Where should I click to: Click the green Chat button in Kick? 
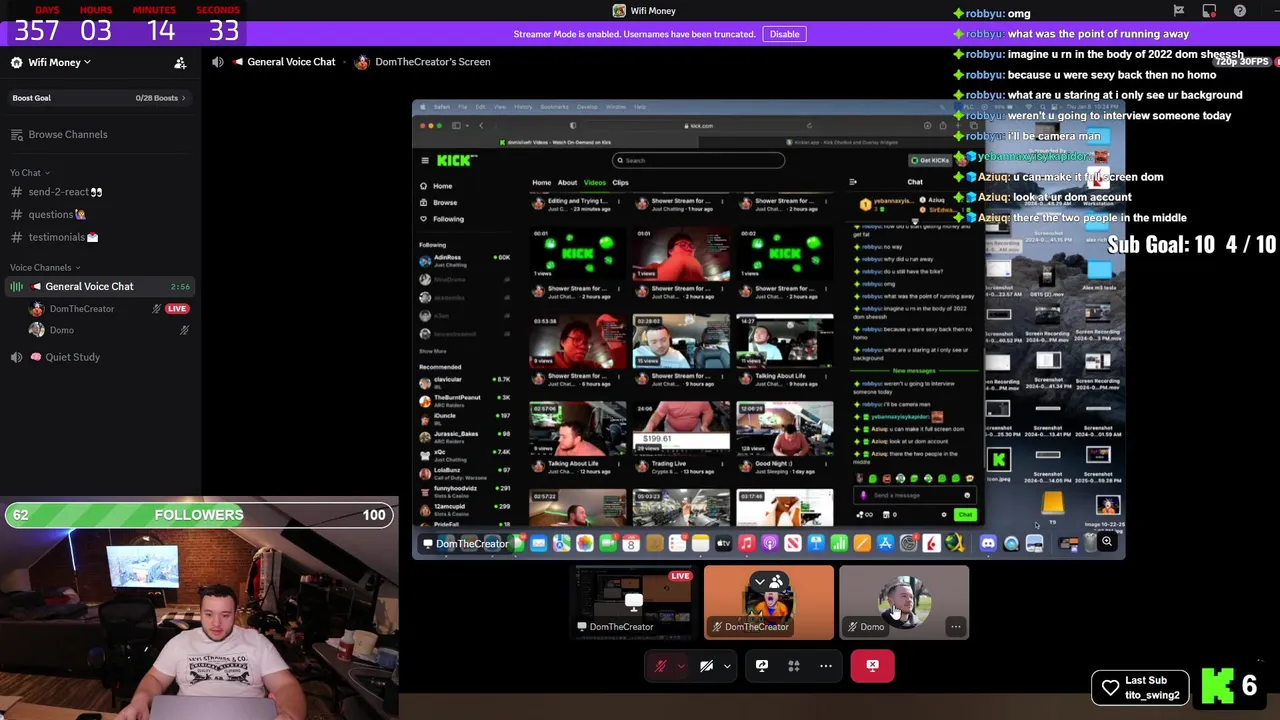(965, 515)
